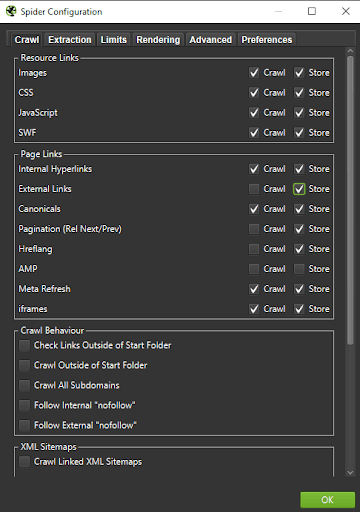Enable Crawl Outside of Start Folder

click(24, 365)
